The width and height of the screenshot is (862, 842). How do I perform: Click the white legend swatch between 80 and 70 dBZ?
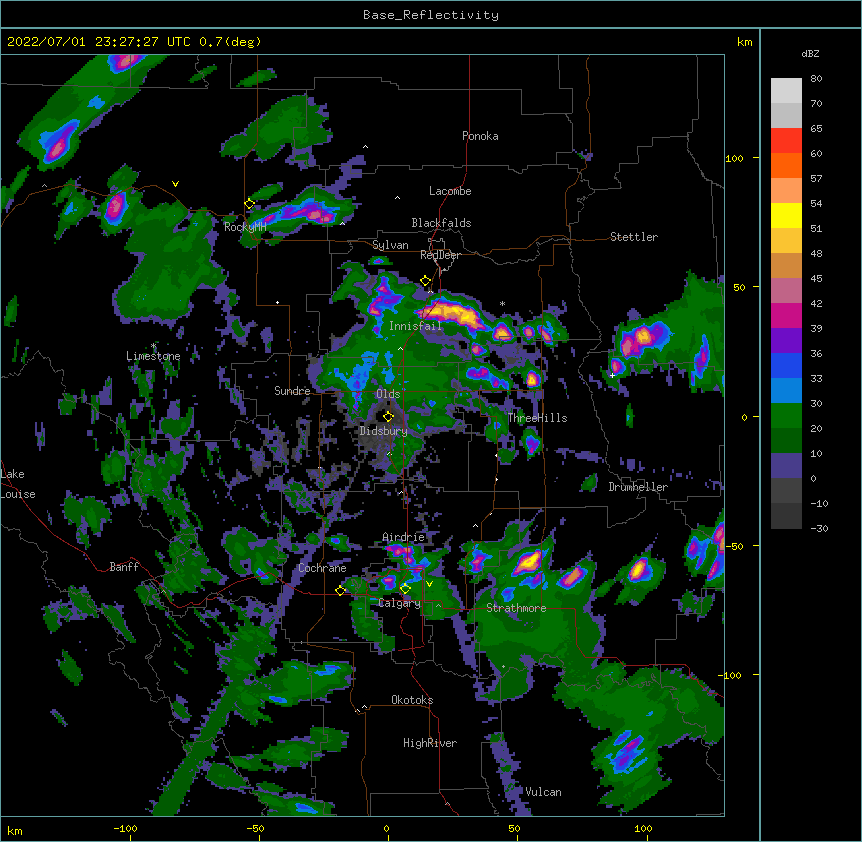[x=786, y=91]
